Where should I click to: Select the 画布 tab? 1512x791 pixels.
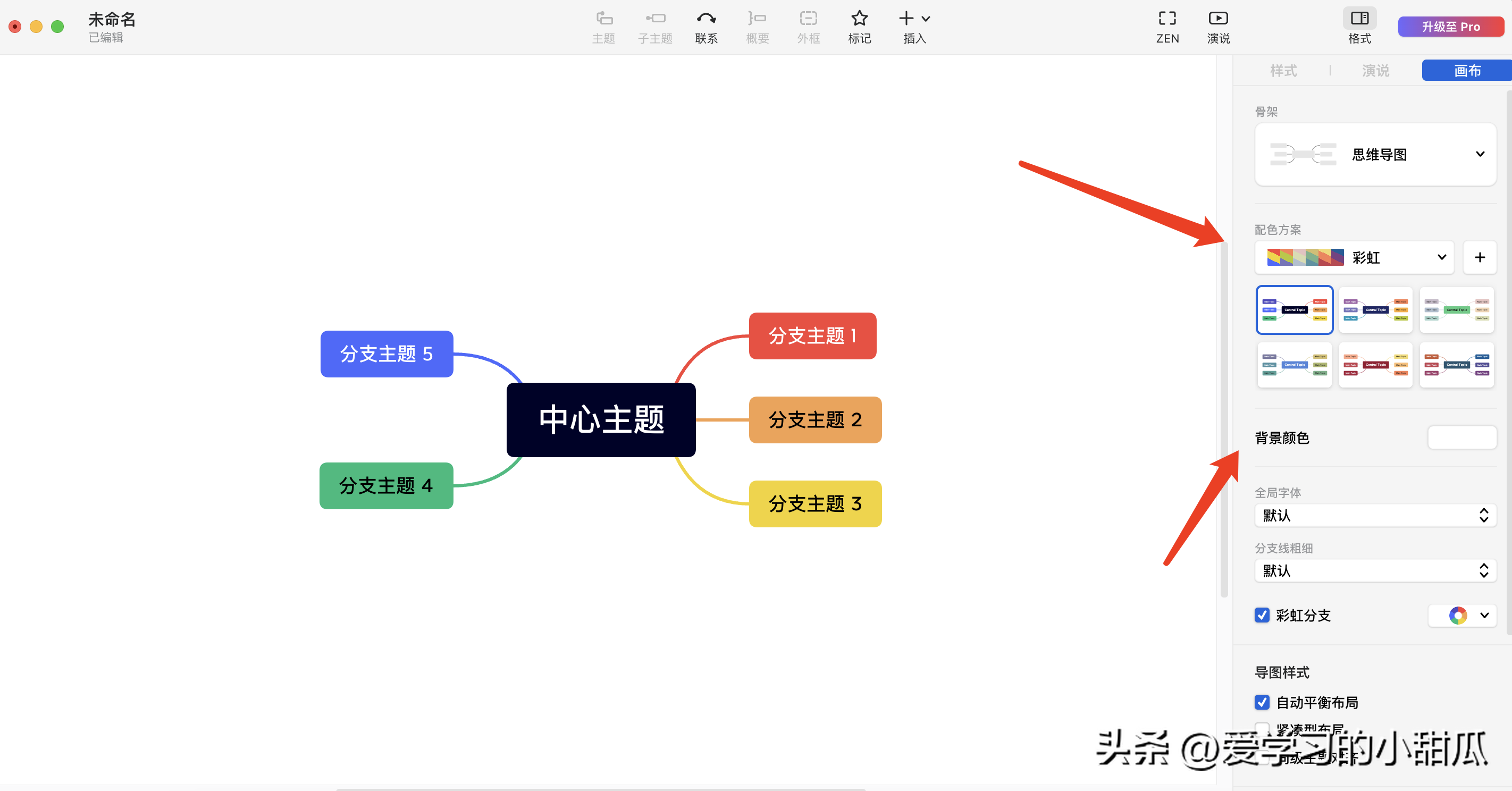(1467, 70)
